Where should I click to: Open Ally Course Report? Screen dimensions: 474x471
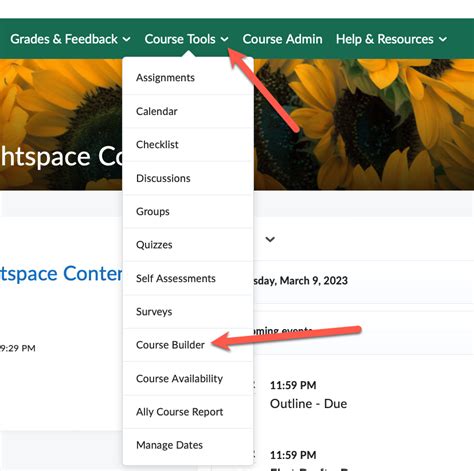pyautogui.click(x=188, y=412)
